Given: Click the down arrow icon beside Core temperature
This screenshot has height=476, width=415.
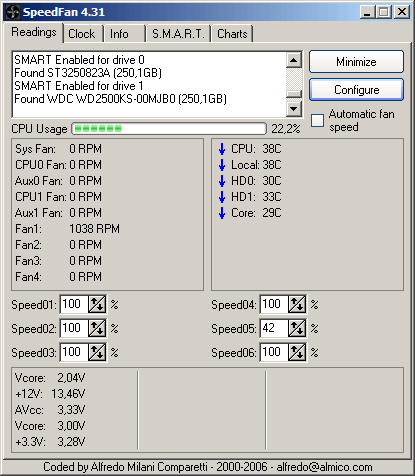Looking at the screenshot, I should [222, 213].
